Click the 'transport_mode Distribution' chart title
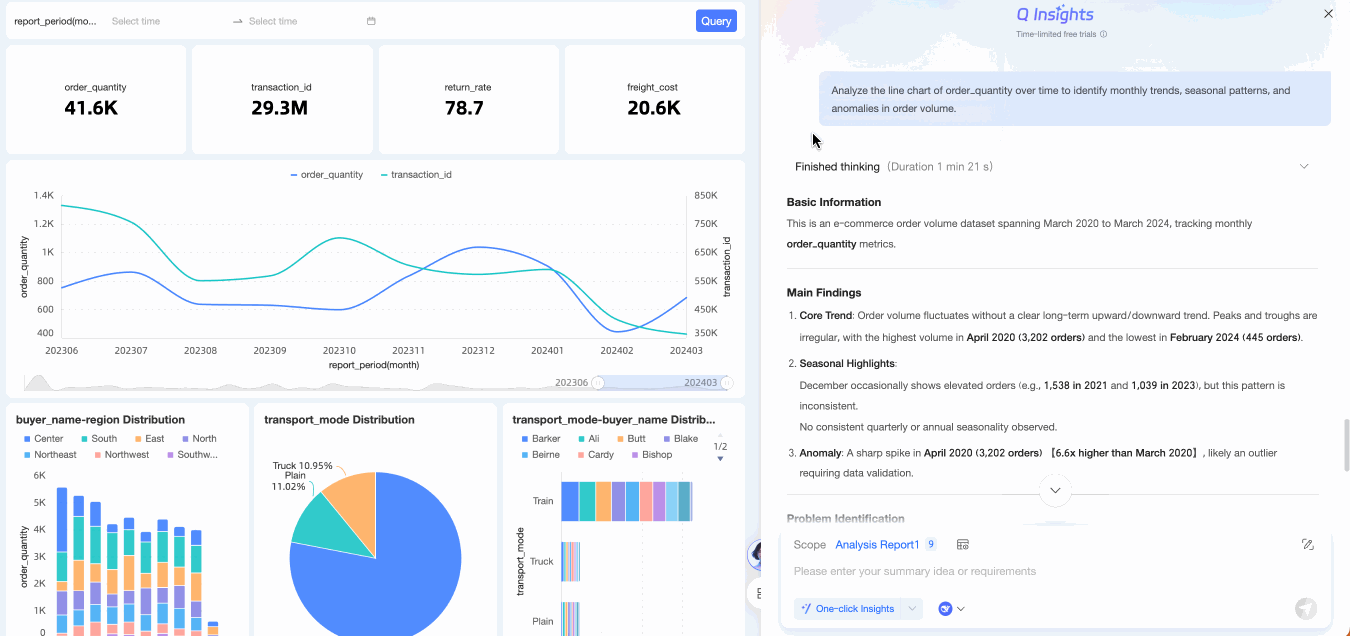Screen dimensions: 1350x636 (339, 420)
